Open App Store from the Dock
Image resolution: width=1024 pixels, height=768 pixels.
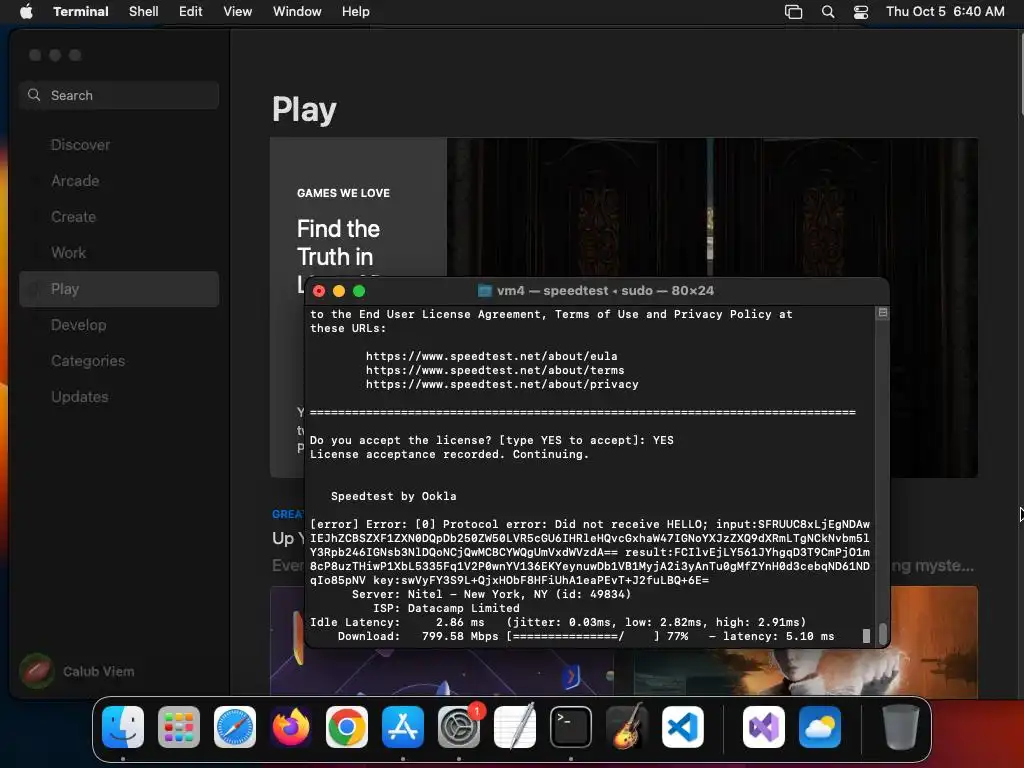(x=403, y=727)
